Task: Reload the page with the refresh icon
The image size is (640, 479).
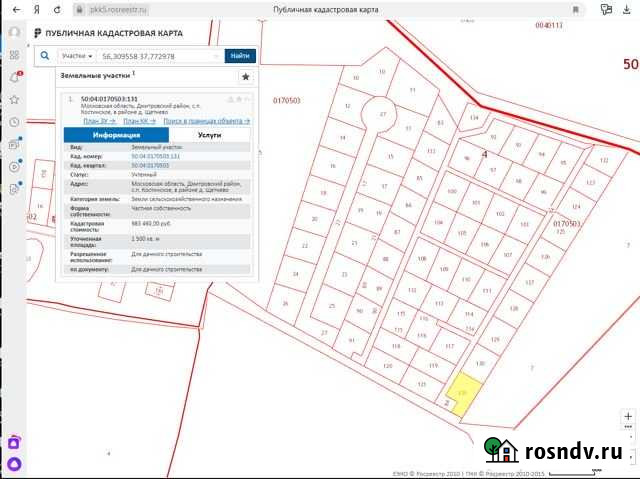Action: pyautogui.click(x=59, y=8)
